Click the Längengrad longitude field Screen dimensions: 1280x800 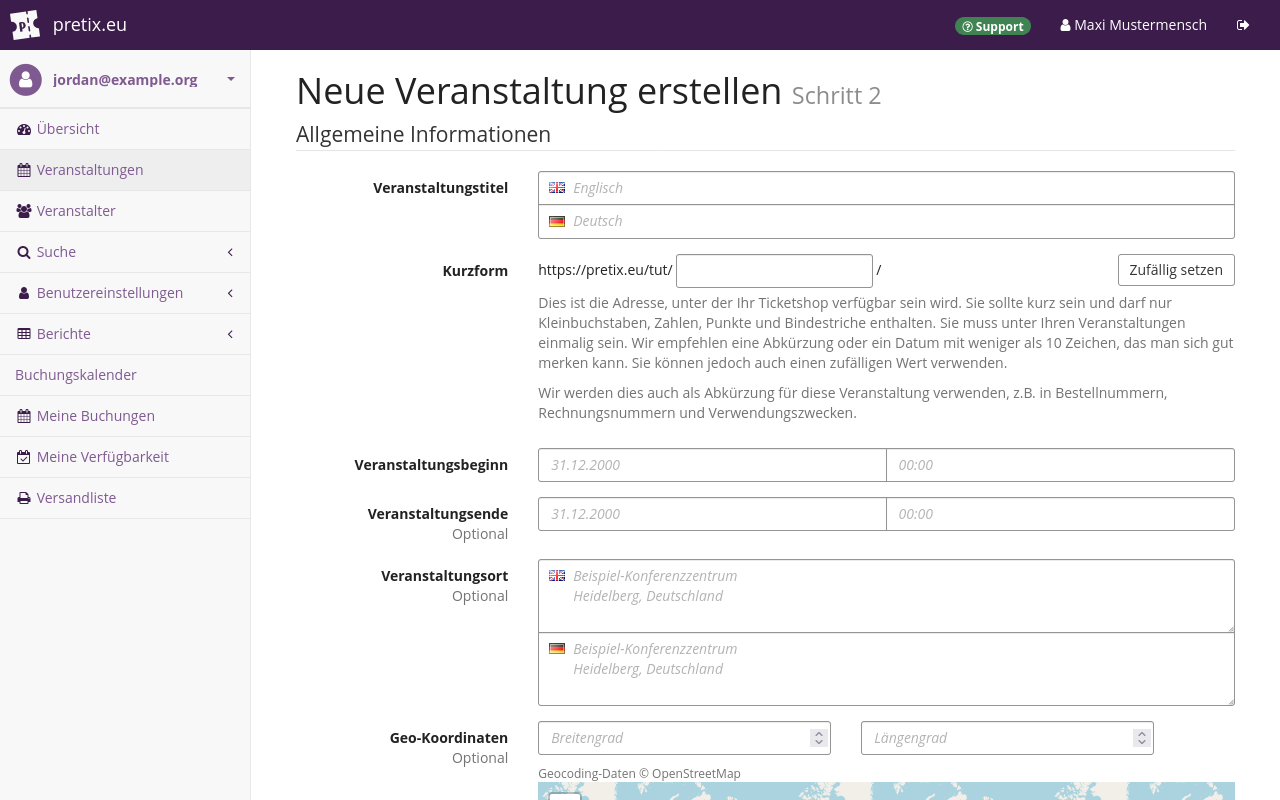pos(1007,738)
